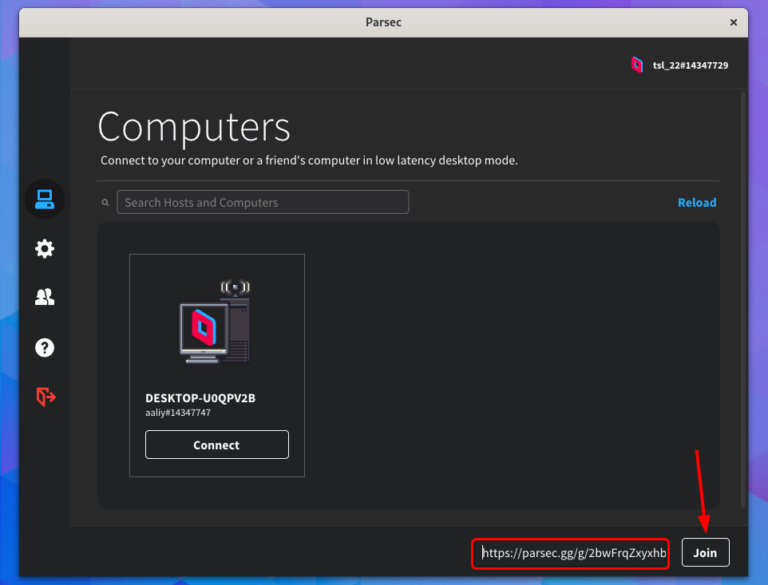Click the DESKTOP-U0QPV2B host name label
Screen dimensions: 768x585
click(200, 398)
